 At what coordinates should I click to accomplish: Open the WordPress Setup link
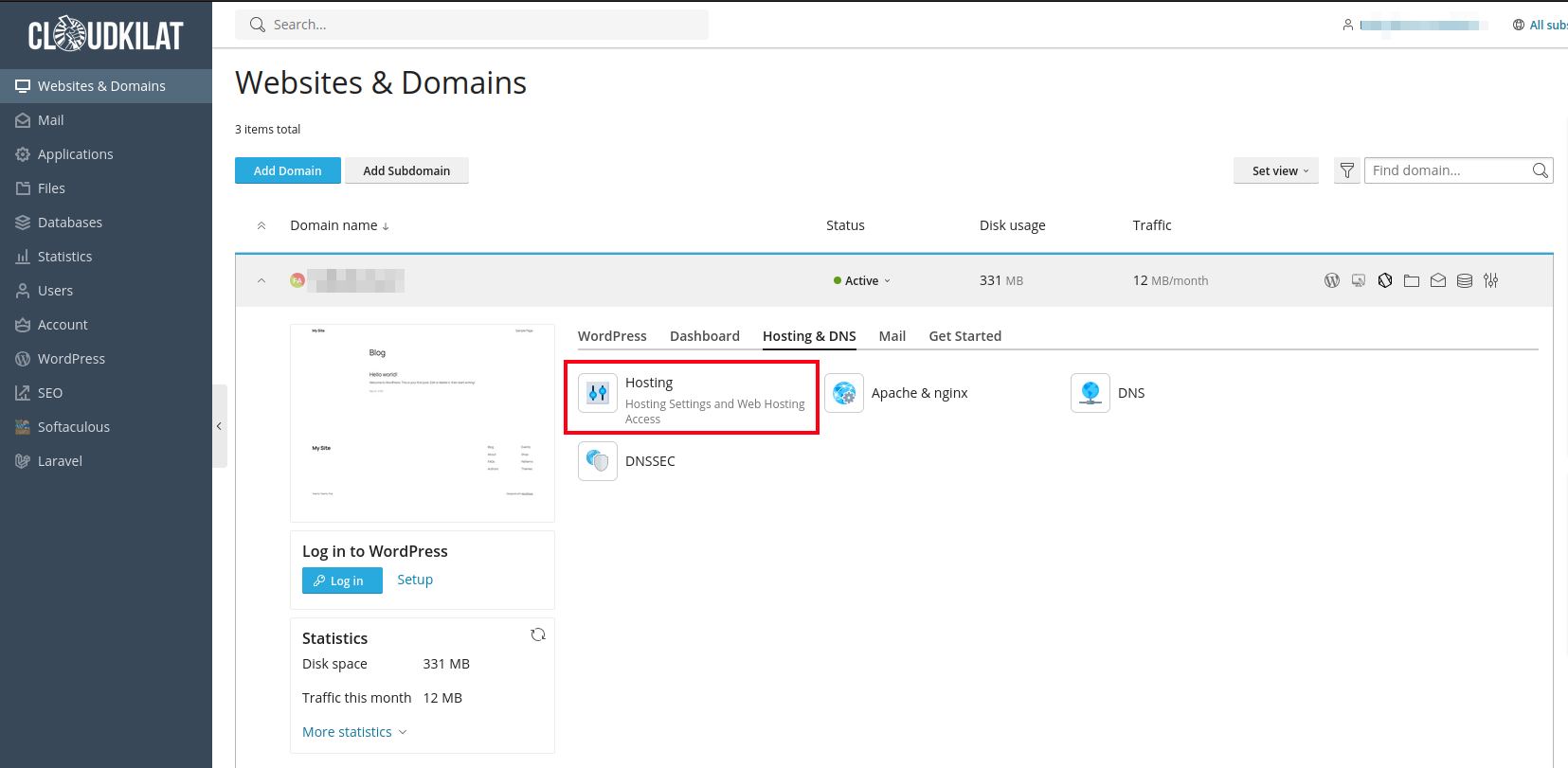[415, 580]
